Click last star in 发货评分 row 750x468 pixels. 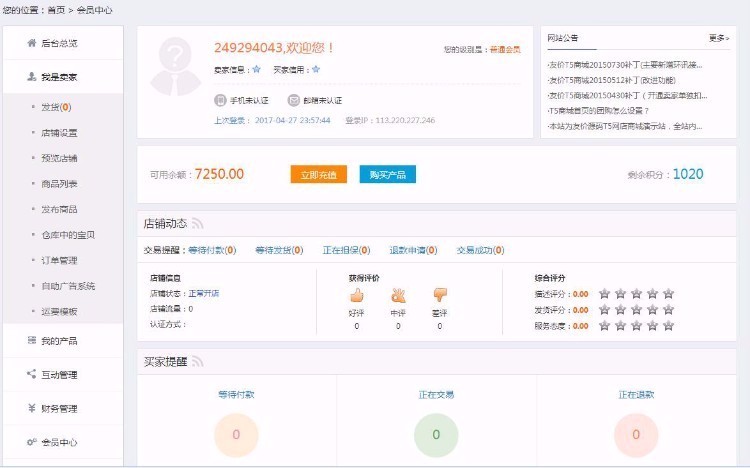click(669, 310)
